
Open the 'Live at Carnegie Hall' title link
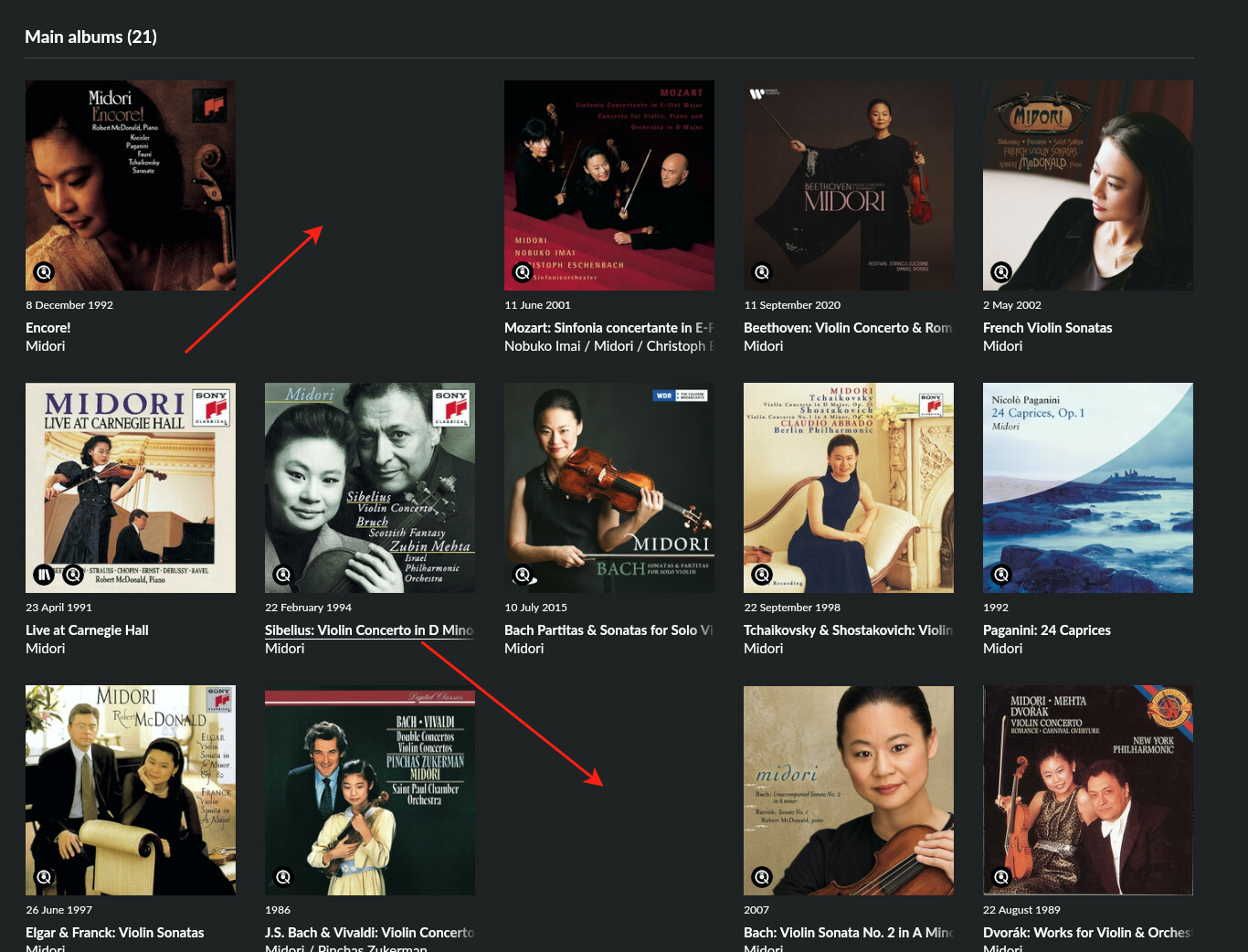(87, 630)
